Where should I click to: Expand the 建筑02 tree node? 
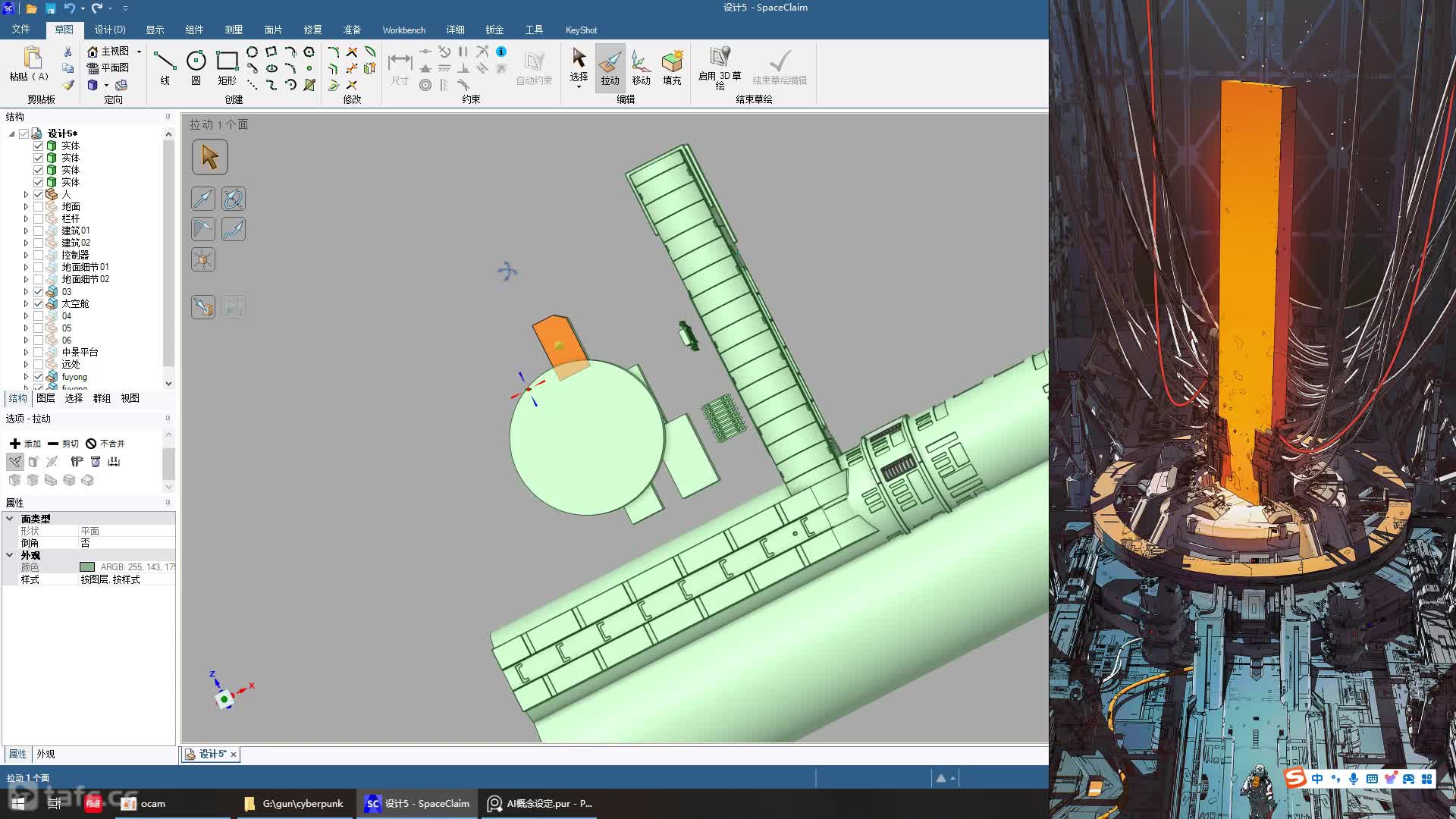point(26,243)
